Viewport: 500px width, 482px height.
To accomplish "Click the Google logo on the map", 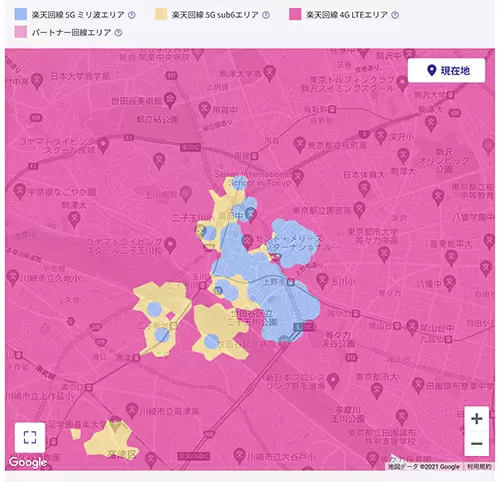I will (x=28, y=462).
